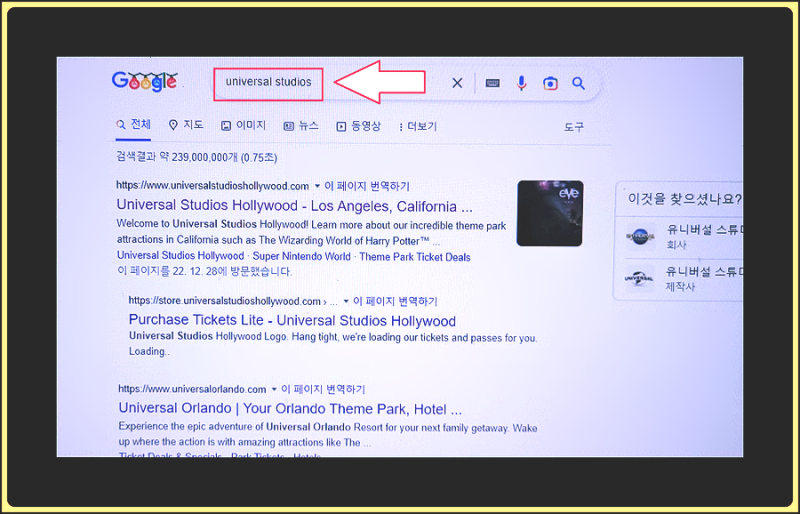Switch to the 지도 tab
Image resolution: width=800 pixels, height=514 pixels.
[186, 125]
